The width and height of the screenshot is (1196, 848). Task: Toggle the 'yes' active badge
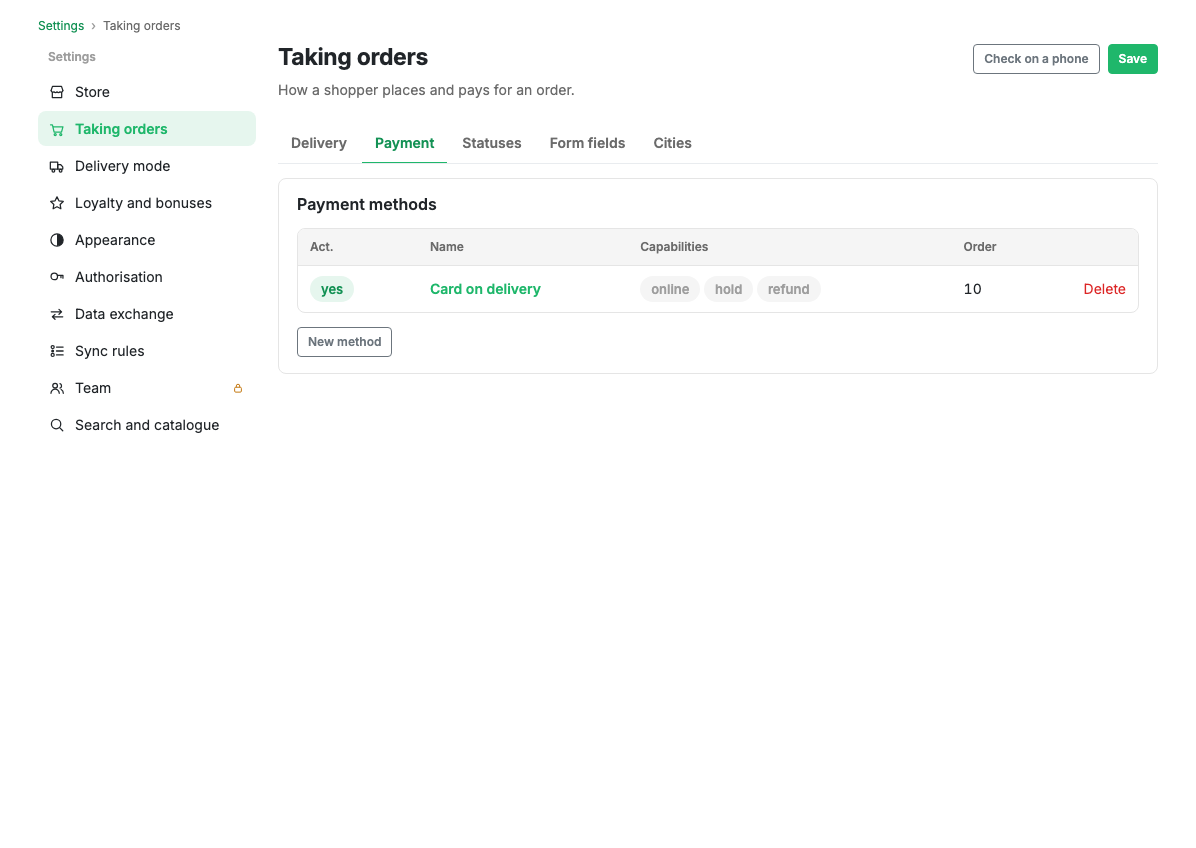click(x=332, y=289)
